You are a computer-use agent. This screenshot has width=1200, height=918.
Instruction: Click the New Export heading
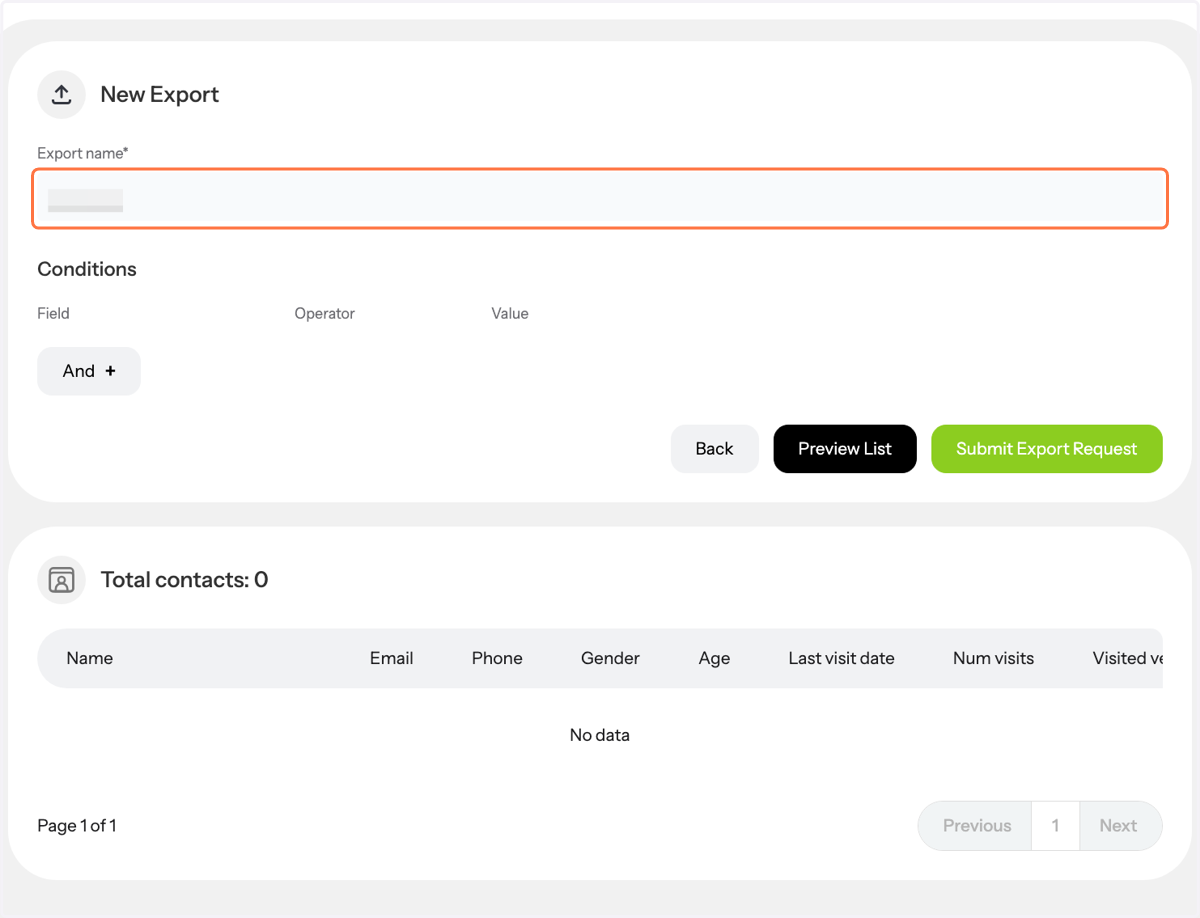click(x=160, y=95)
